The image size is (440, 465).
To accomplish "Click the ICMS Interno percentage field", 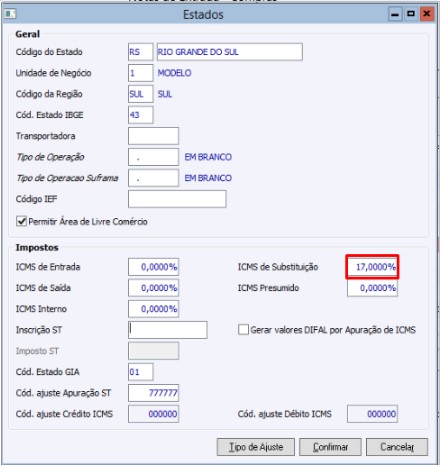I will pos(153,309).
